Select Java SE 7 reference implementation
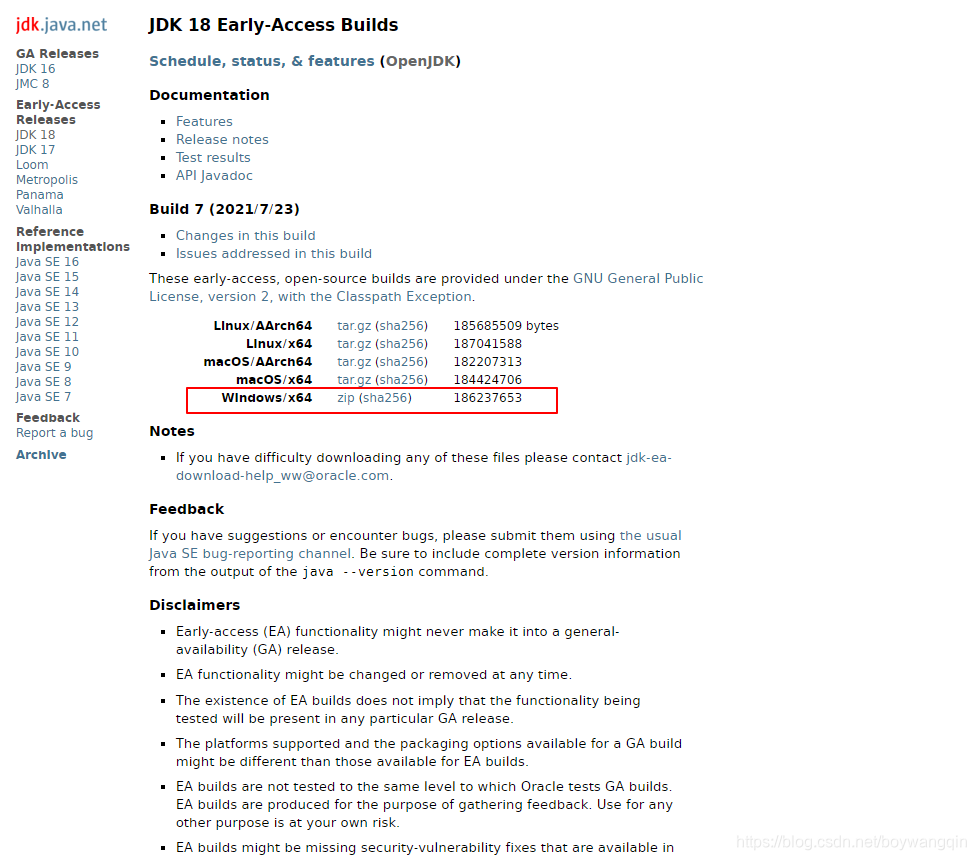This screenshot has height=860, width=976. 44,396
